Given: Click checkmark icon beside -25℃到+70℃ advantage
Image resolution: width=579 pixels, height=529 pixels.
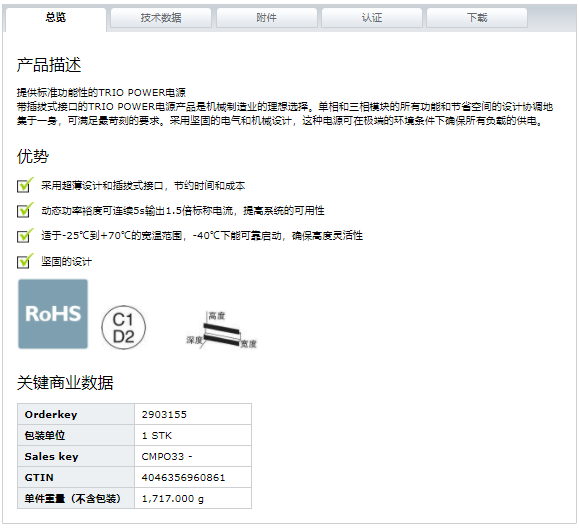Looking at the screenshot, I should click(25, 235).
